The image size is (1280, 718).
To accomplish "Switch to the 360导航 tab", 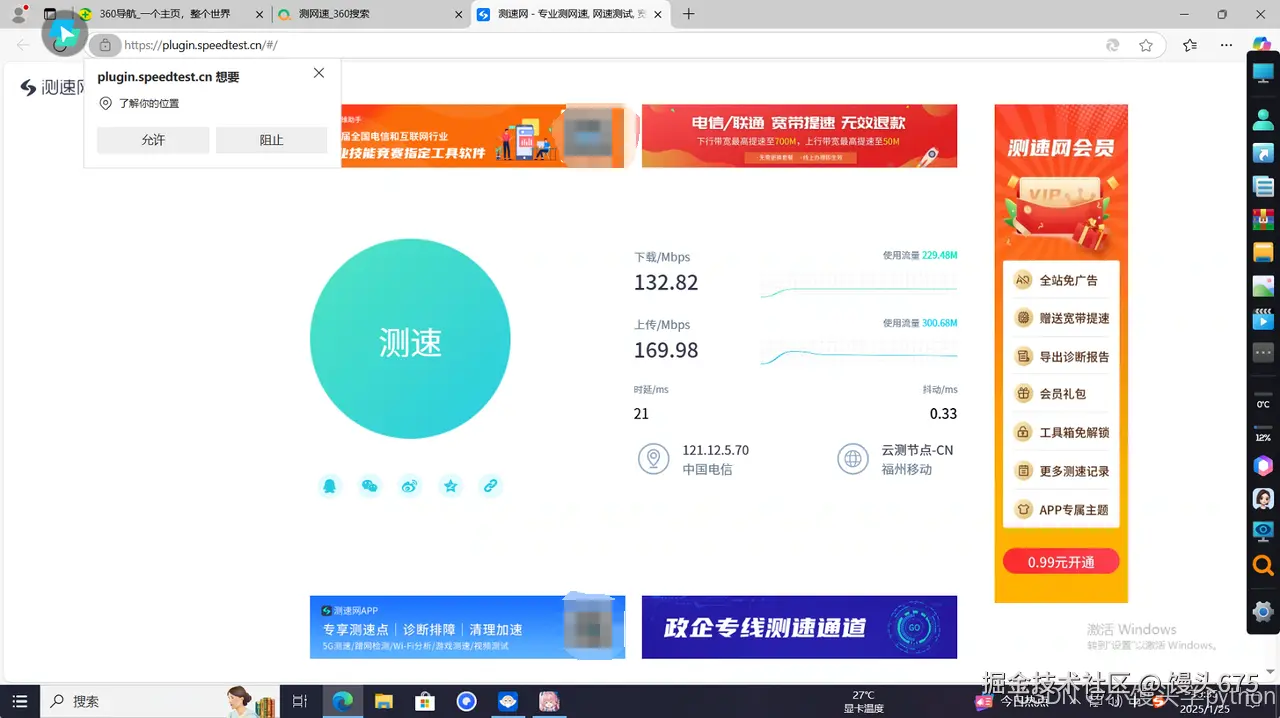I will [165, 15].
